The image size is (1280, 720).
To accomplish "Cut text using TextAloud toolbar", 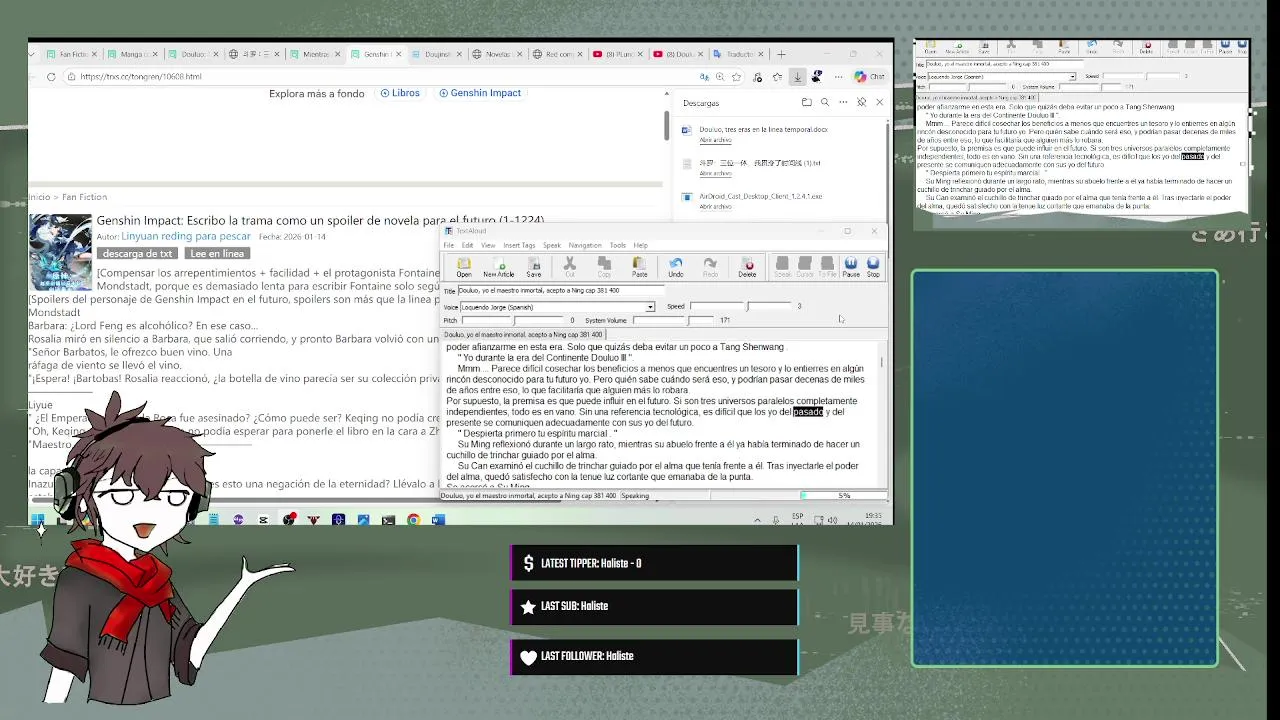I will pyautogui.click(x=570, y=267).
